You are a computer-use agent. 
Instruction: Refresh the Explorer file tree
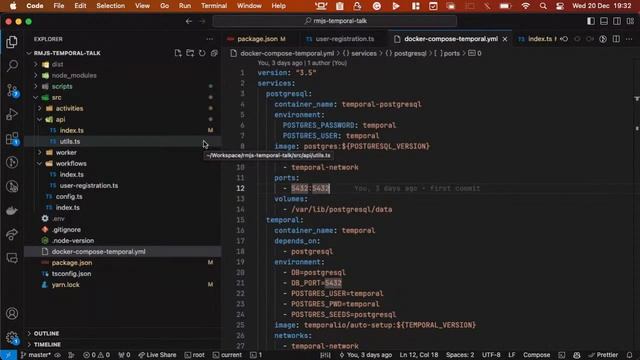[202, 53]
